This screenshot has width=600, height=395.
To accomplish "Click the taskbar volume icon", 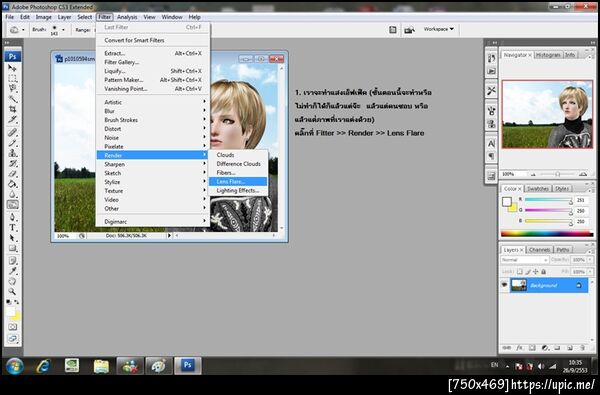I will tap(541, 366).
